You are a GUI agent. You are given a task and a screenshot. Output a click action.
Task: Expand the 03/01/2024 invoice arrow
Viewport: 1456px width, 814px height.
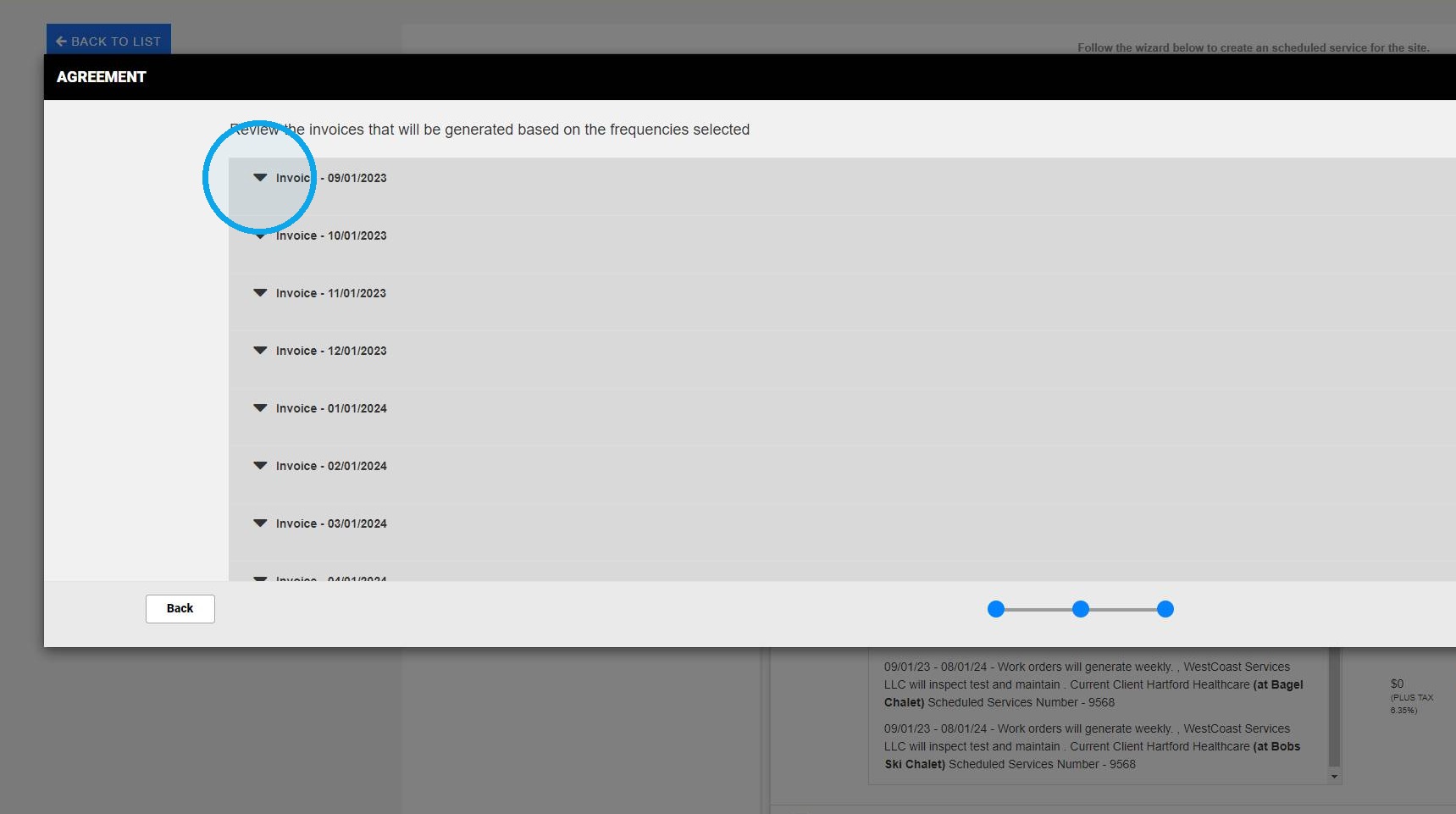[260, 523]
